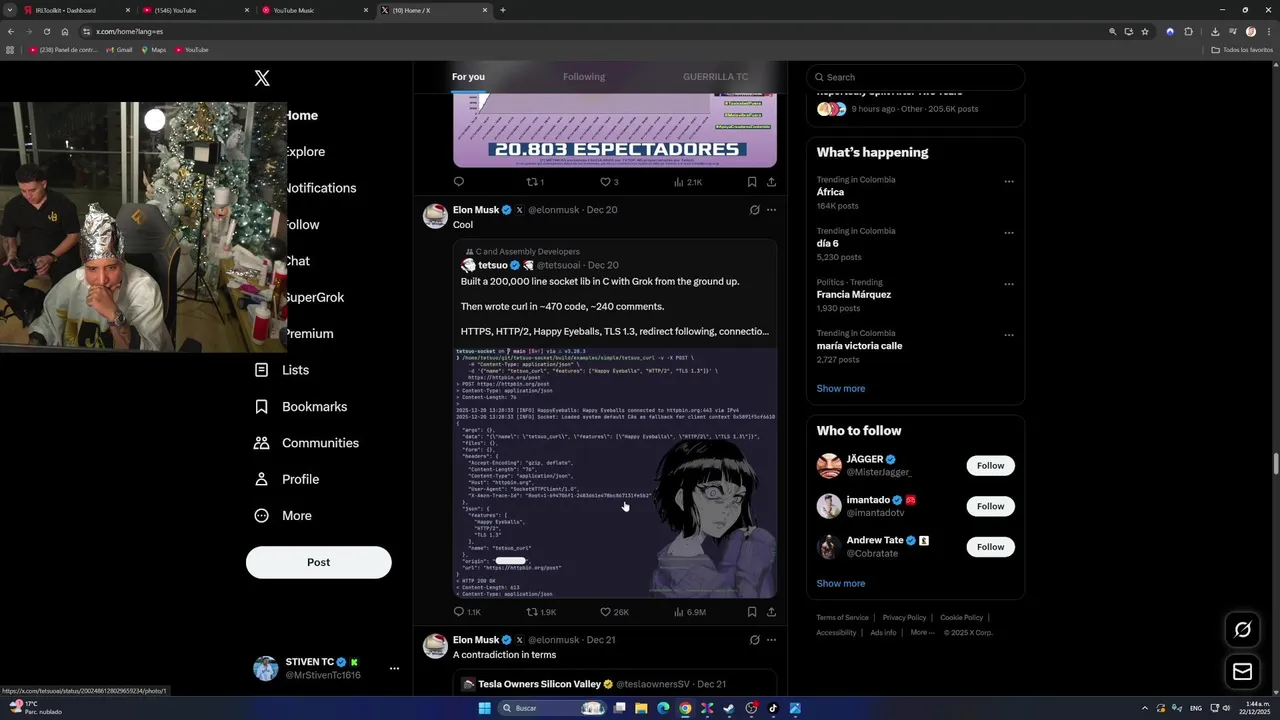Screen dimensions: 1280x720
Task: Switch to the IRLToolkit Dashboard browser tab
Action: tap(76, 10)
